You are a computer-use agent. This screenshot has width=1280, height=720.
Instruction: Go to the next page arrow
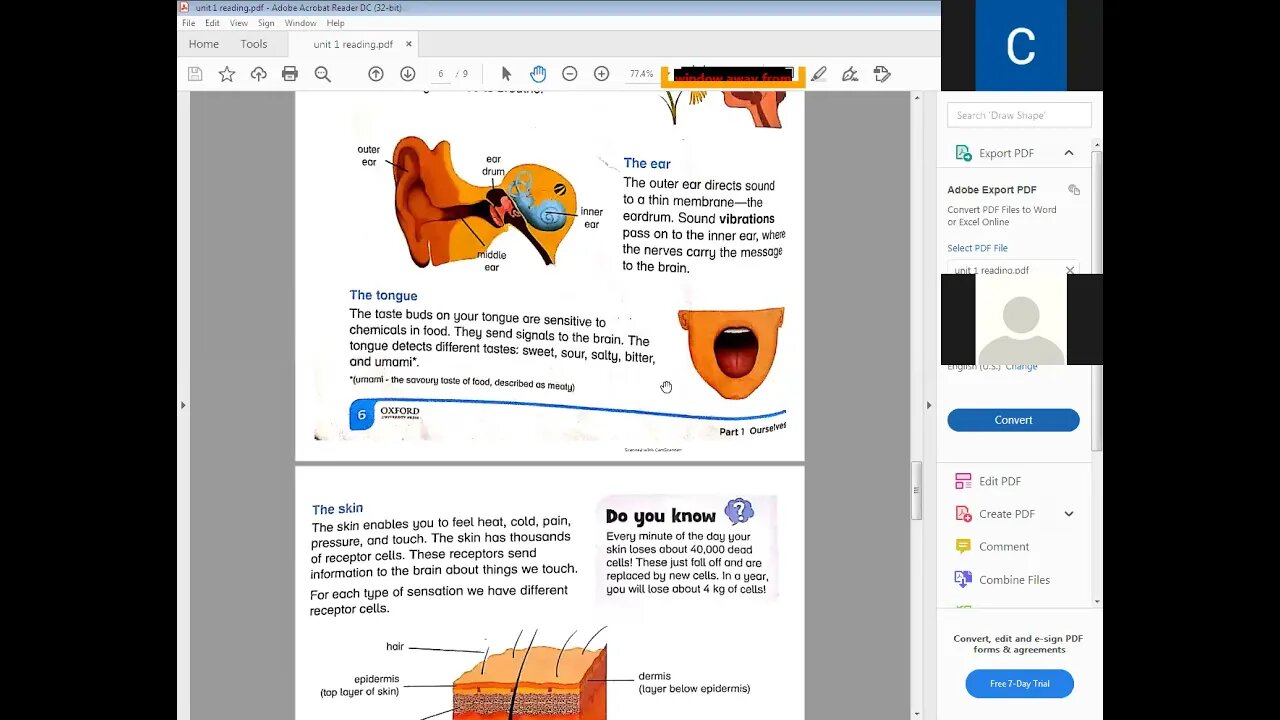pos(408,74)
